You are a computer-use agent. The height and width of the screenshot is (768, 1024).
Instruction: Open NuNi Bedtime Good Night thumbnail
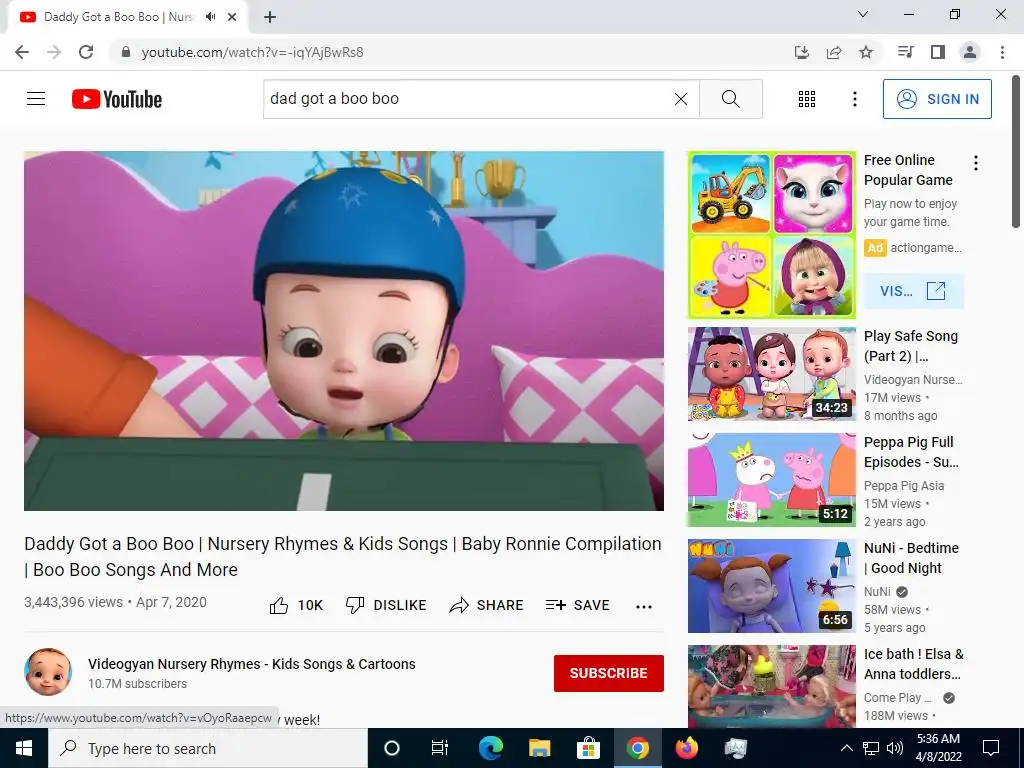tap(771, 586)
